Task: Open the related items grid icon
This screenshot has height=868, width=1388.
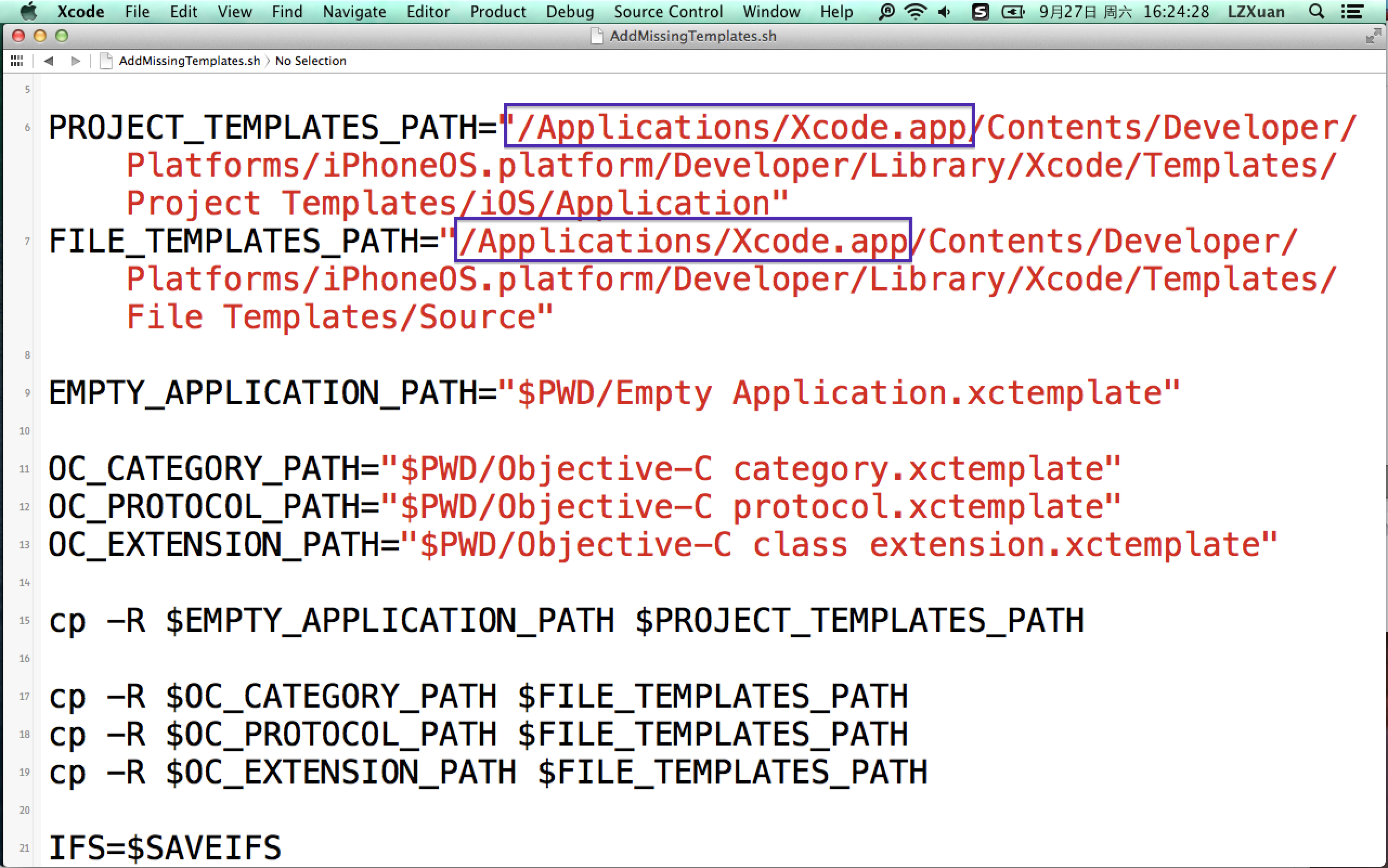Action: click(17, 61)
